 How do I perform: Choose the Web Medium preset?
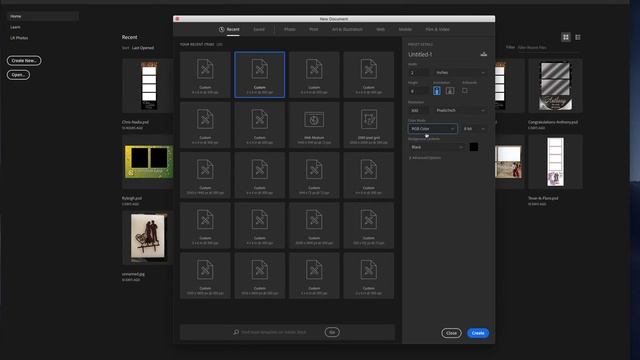(314, 125)
